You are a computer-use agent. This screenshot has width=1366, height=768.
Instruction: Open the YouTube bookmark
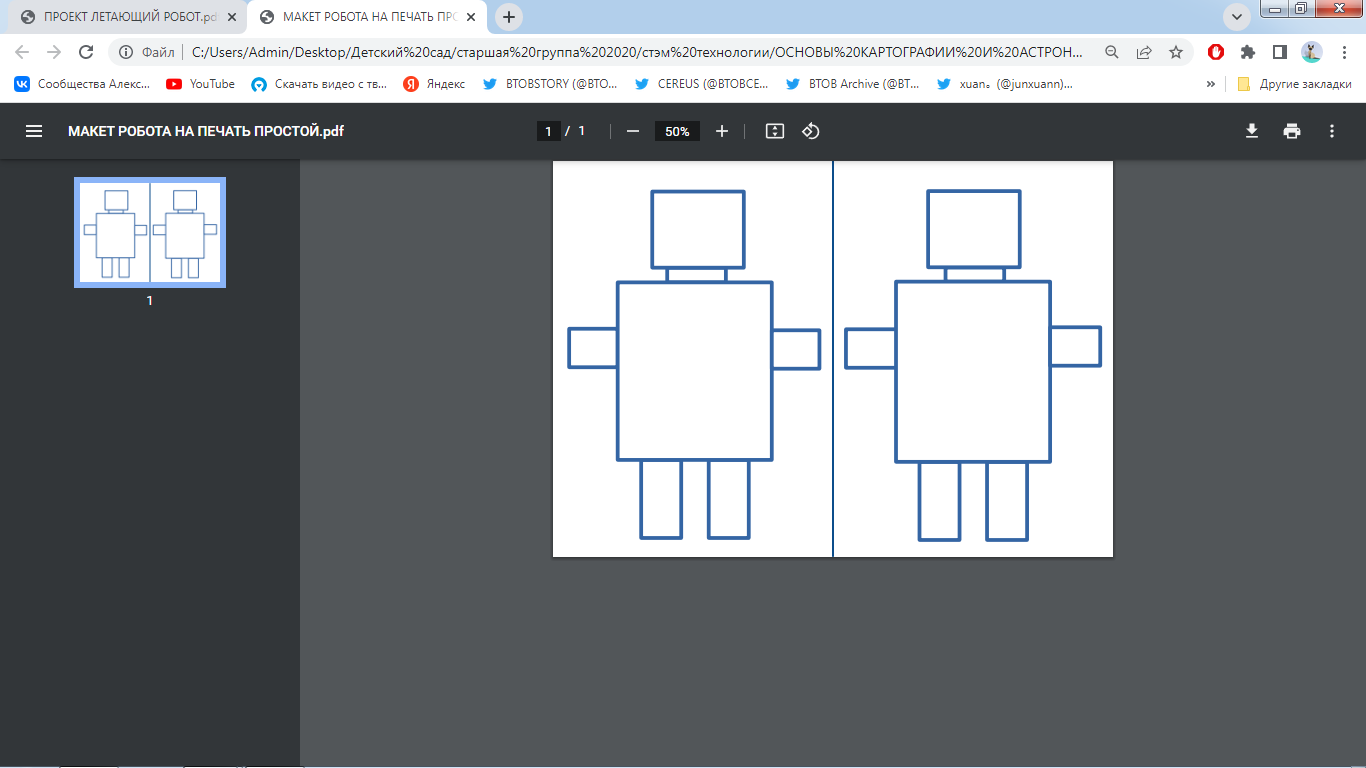(201, 84)
